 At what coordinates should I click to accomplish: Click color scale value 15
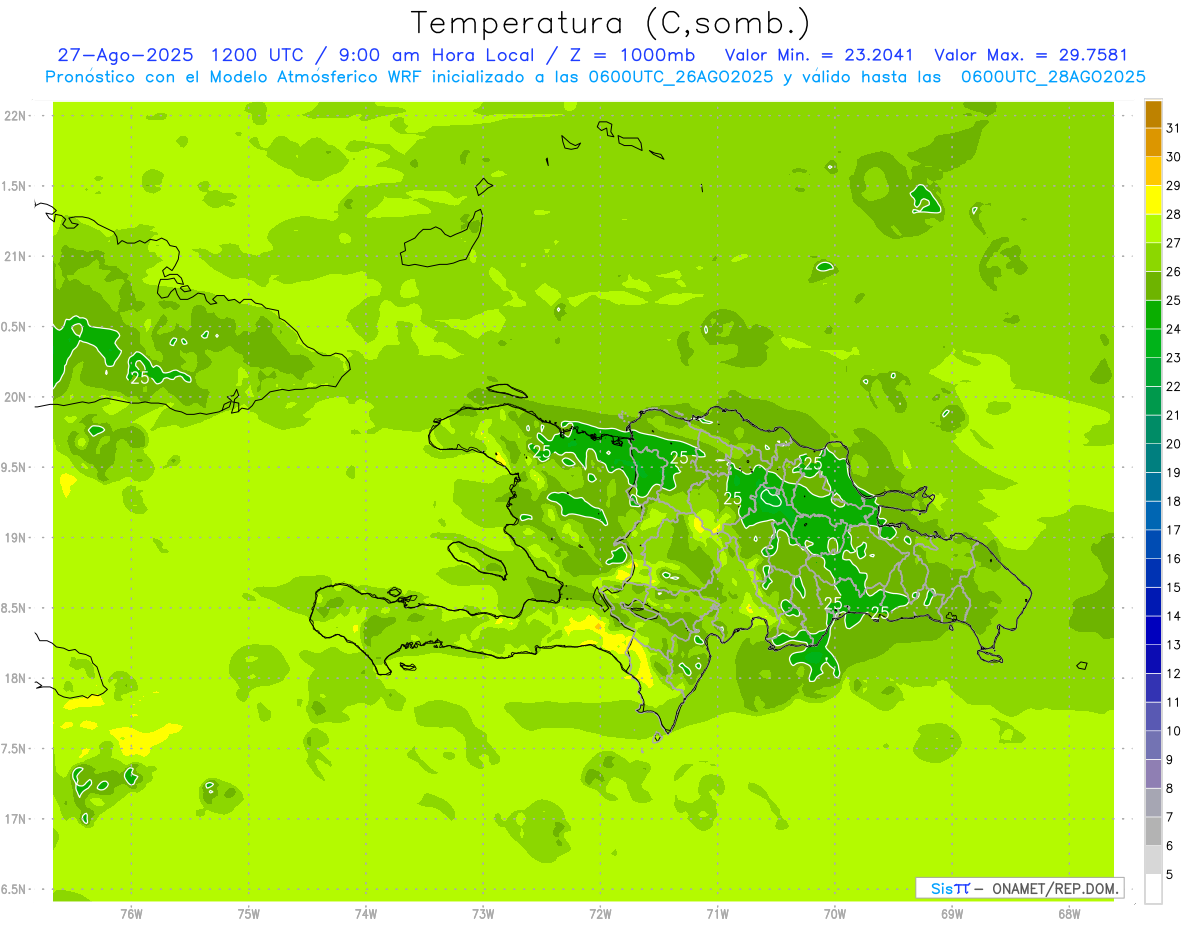point(1173,588)
